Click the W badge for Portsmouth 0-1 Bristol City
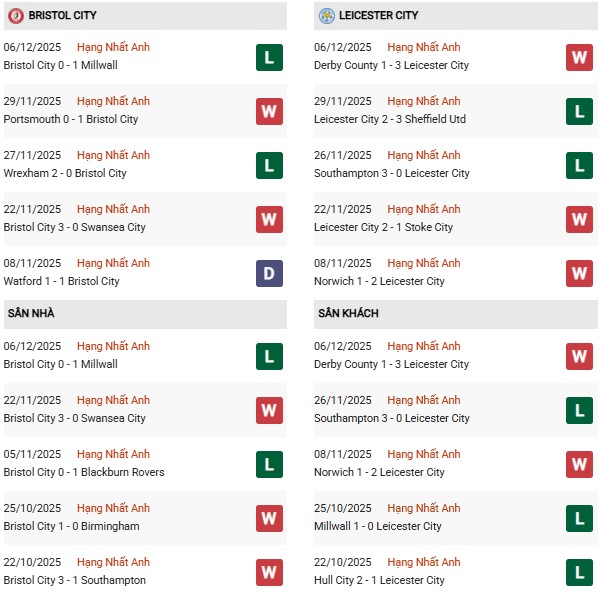Viewport: 600px width, 592px height. point(269,111)
